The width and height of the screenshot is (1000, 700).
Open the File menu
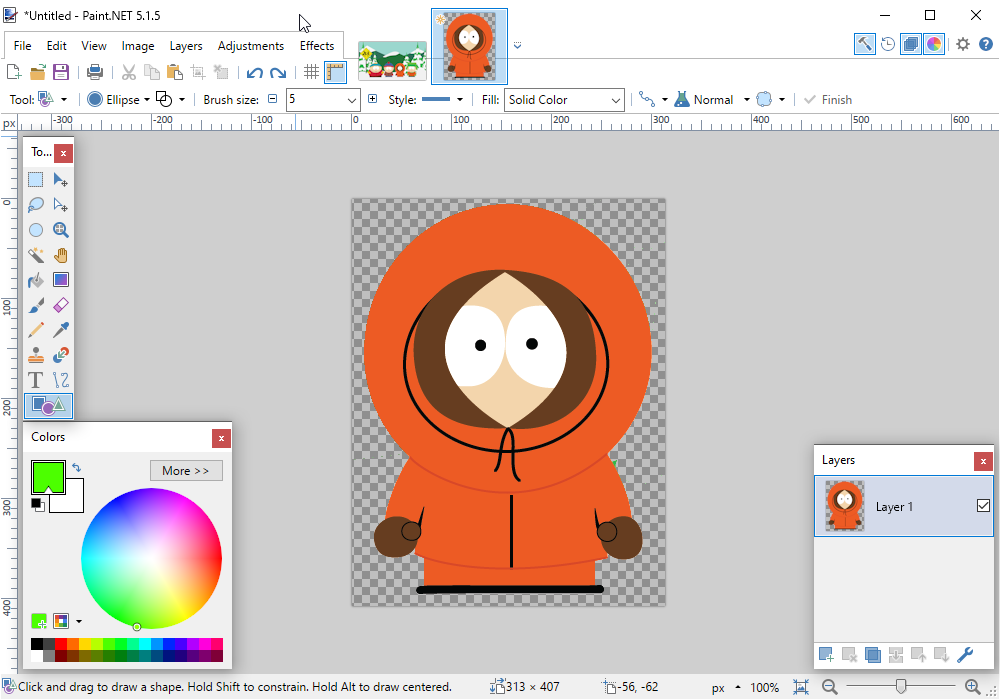click(x=22, y=46)
